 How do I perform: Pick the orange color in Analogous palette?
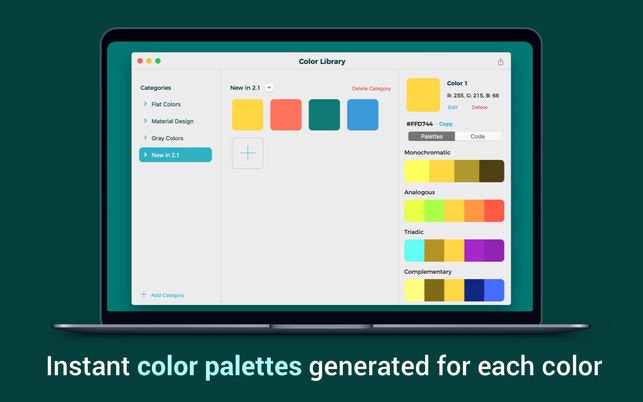coord(474,211)
